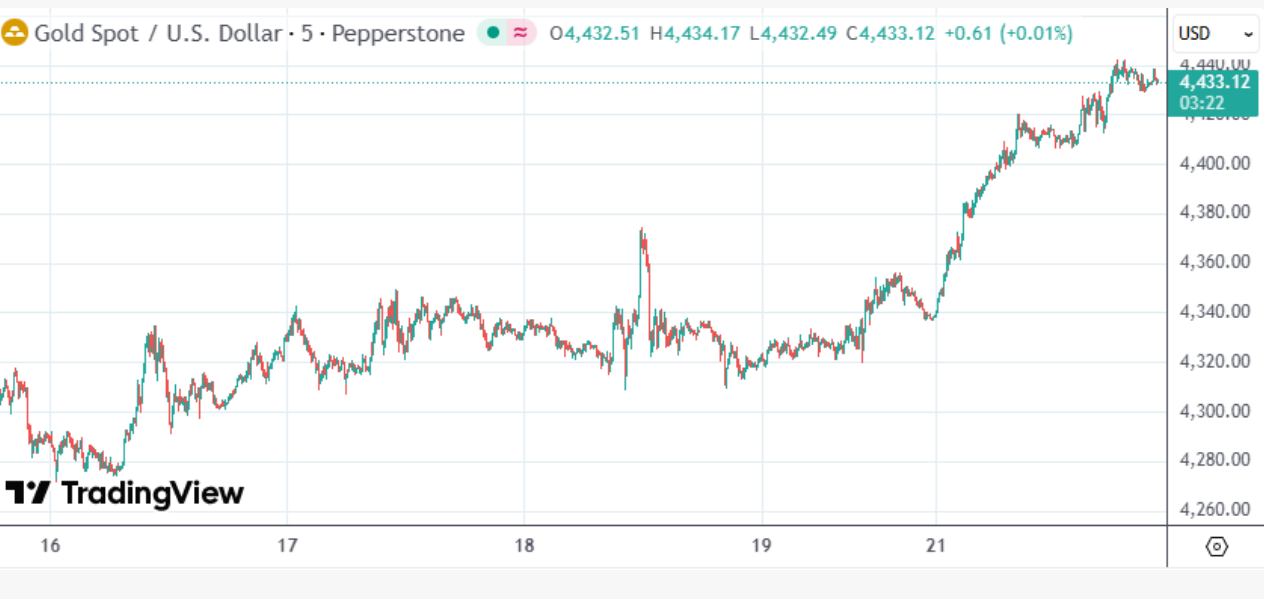Click the gold bars symbol icon
The height and width of the screenshot is (599, 1264).
coord(15,33)
